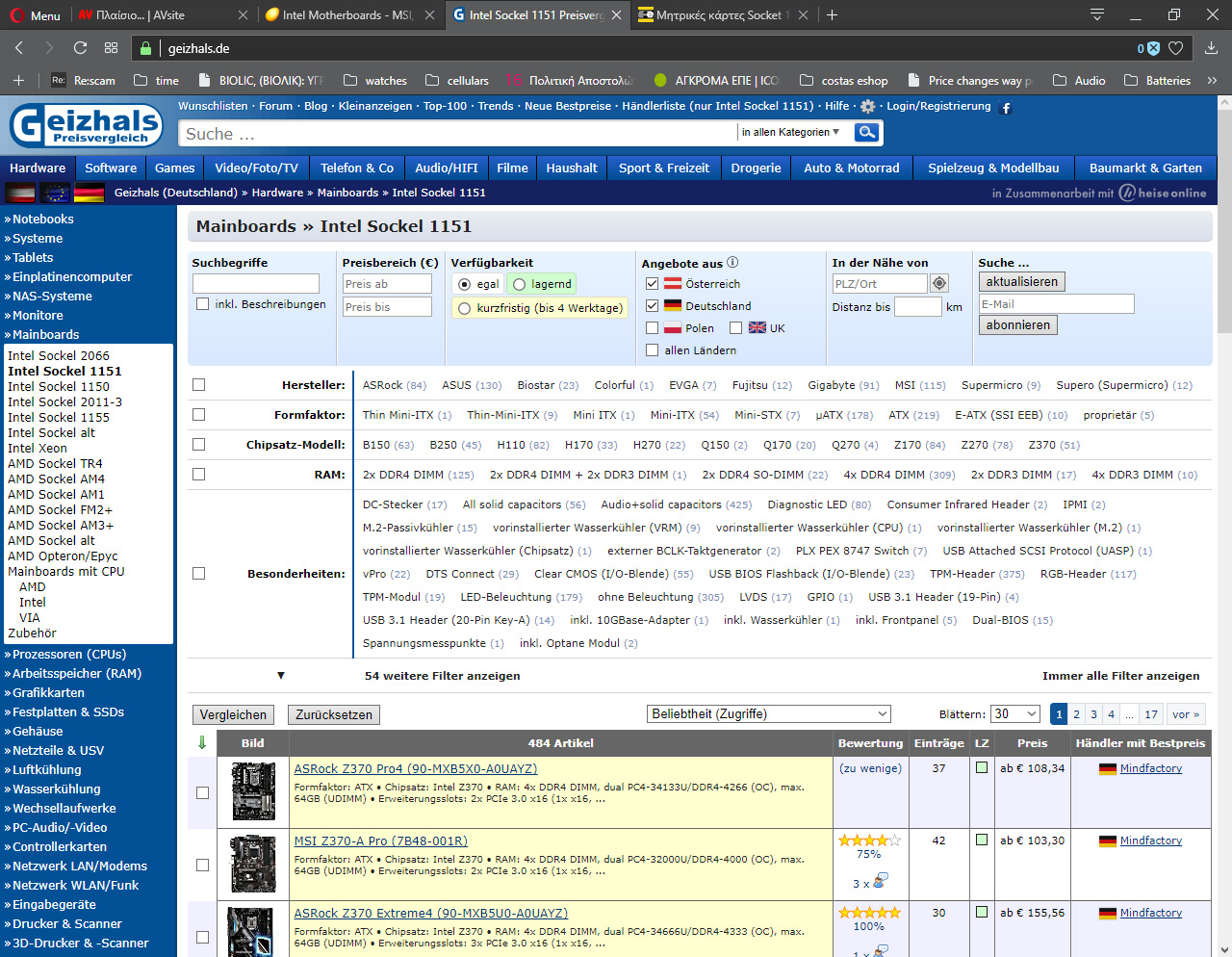
Task: Open the Haushalt navigation tab
Action: [x=572, y=168]
